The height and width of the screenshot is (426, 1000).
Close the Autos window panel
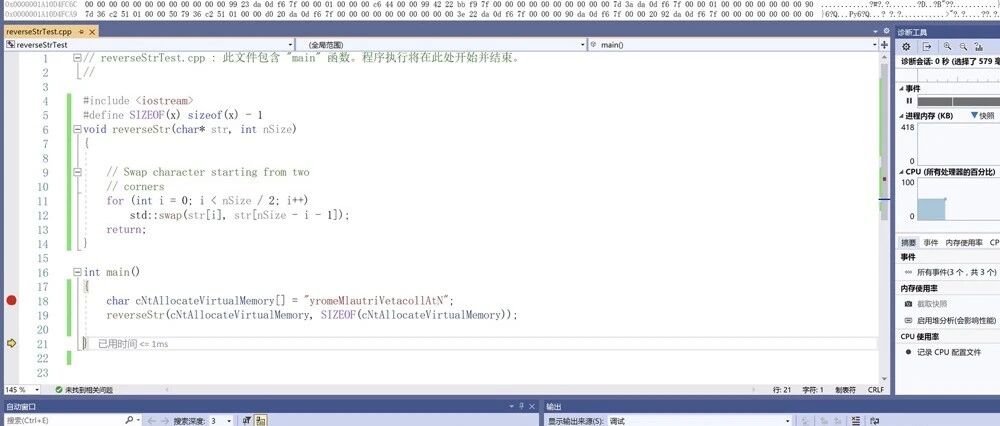pos(531,406)
